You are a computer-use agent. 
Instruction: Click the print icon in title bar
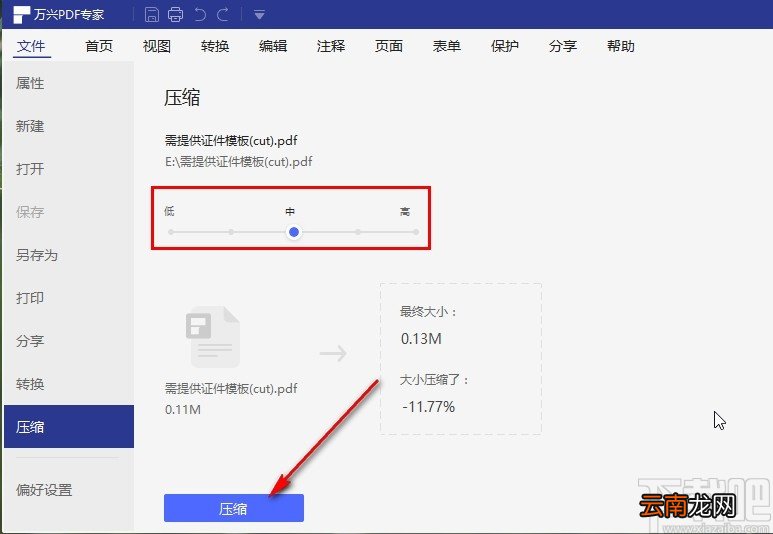click(176, 14)
